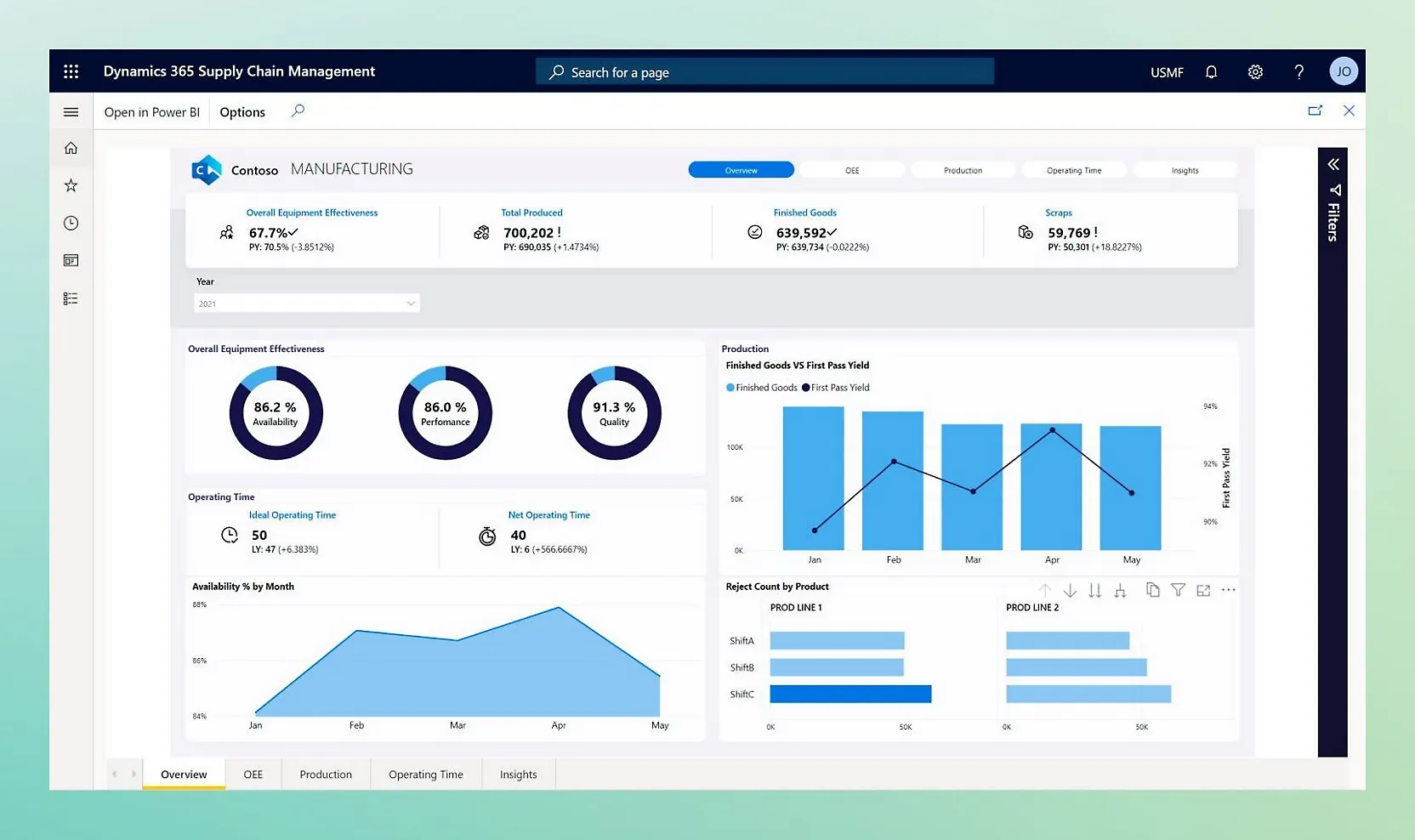Viewport: 1415px width, 840px height.
Task: Click the Help question mark icon
Action: 1299,72
